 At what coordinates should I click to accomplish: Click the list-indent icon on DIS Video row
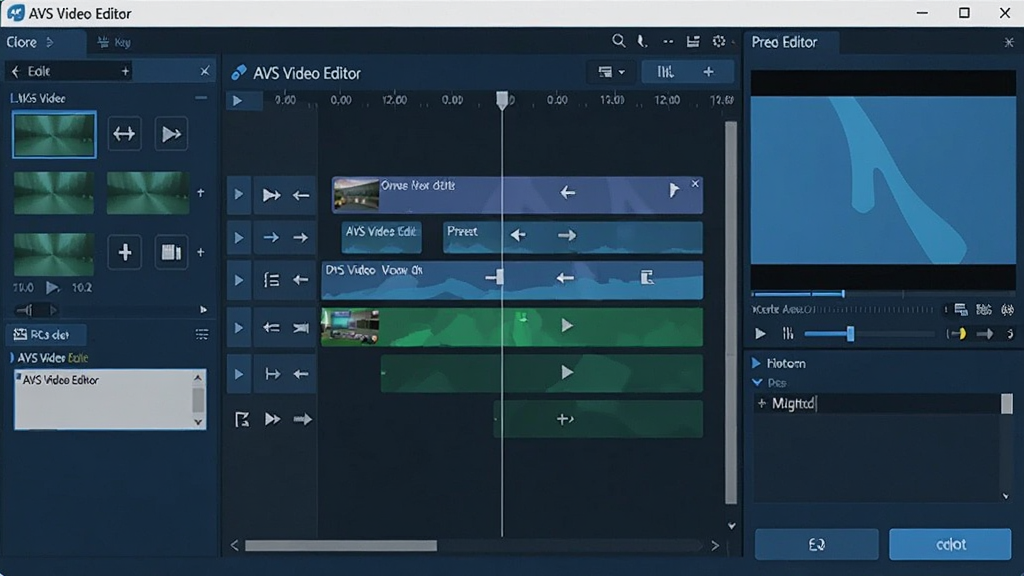[271, 280]
